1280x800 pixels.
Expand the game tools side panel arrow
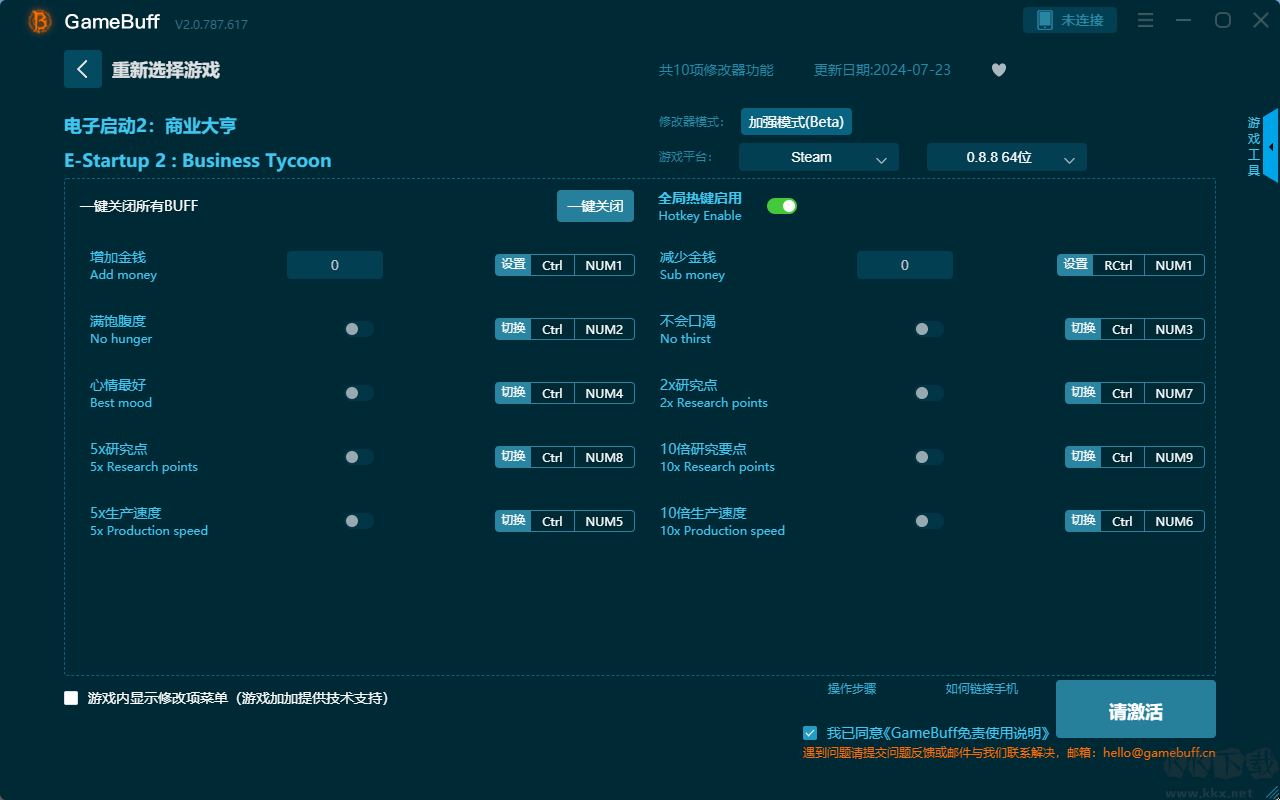click(x=1270, y=147)
